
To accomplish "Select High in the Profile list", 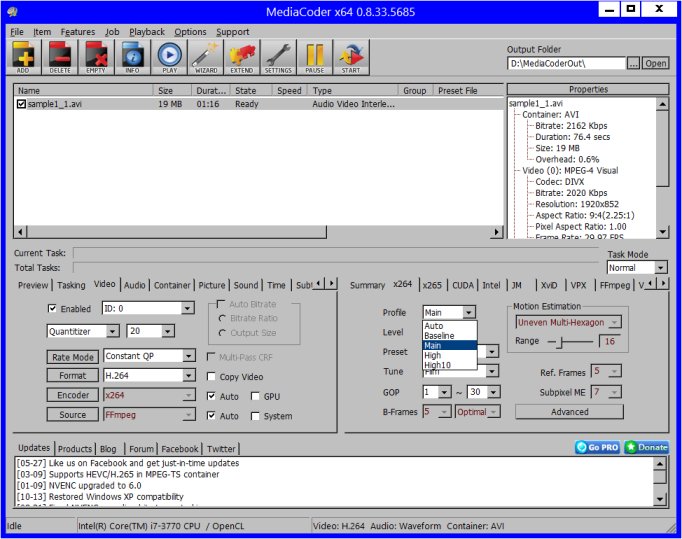I will point(450,355).
